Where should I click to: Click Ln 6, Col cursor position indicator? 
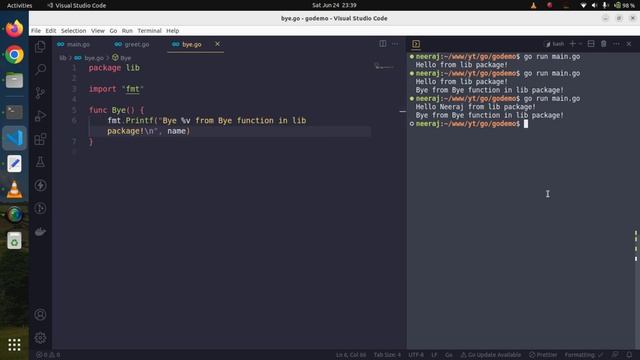pos(351,355)
